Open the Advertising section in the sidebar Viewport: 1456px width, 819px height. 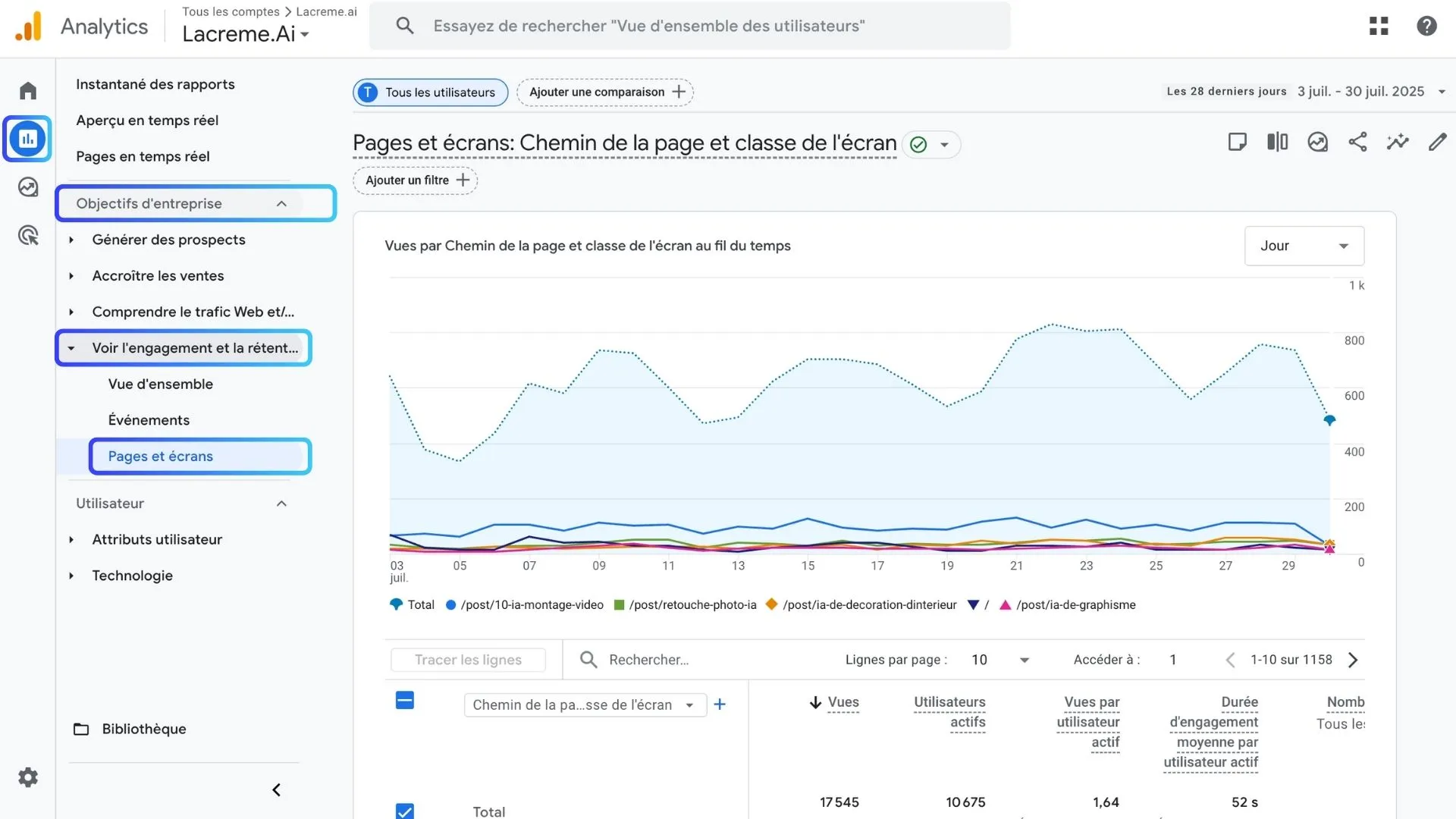(27, 235)
